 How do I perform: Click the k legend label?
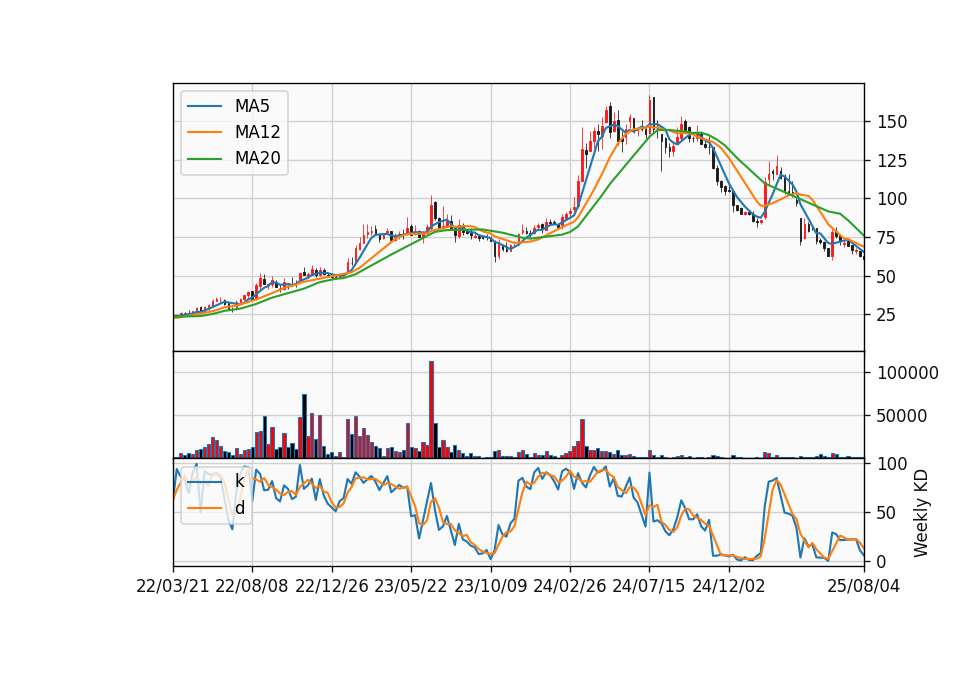click(x=239, y=481)
